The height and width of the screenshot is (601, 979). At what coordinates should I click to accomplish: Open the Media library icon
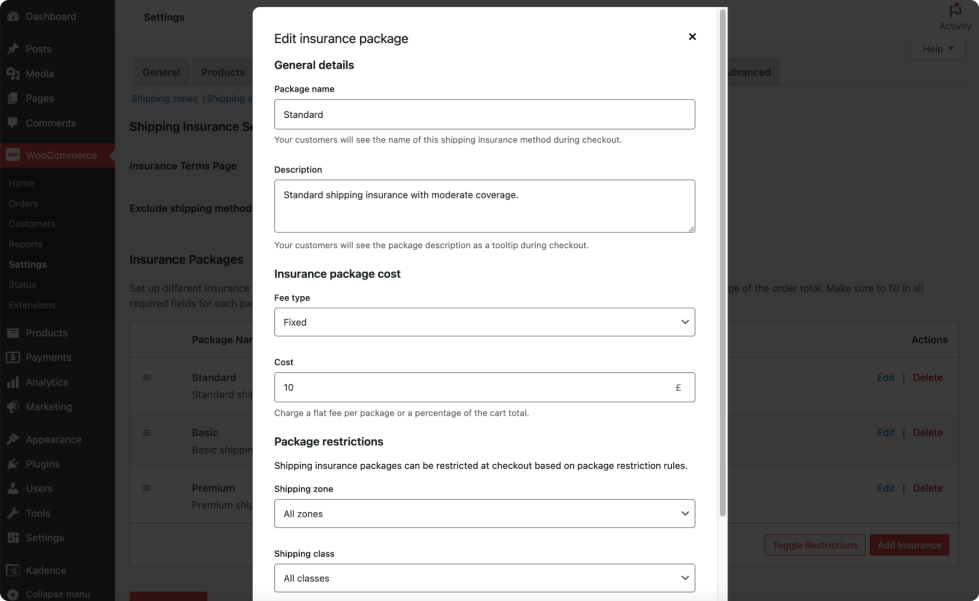13,74
